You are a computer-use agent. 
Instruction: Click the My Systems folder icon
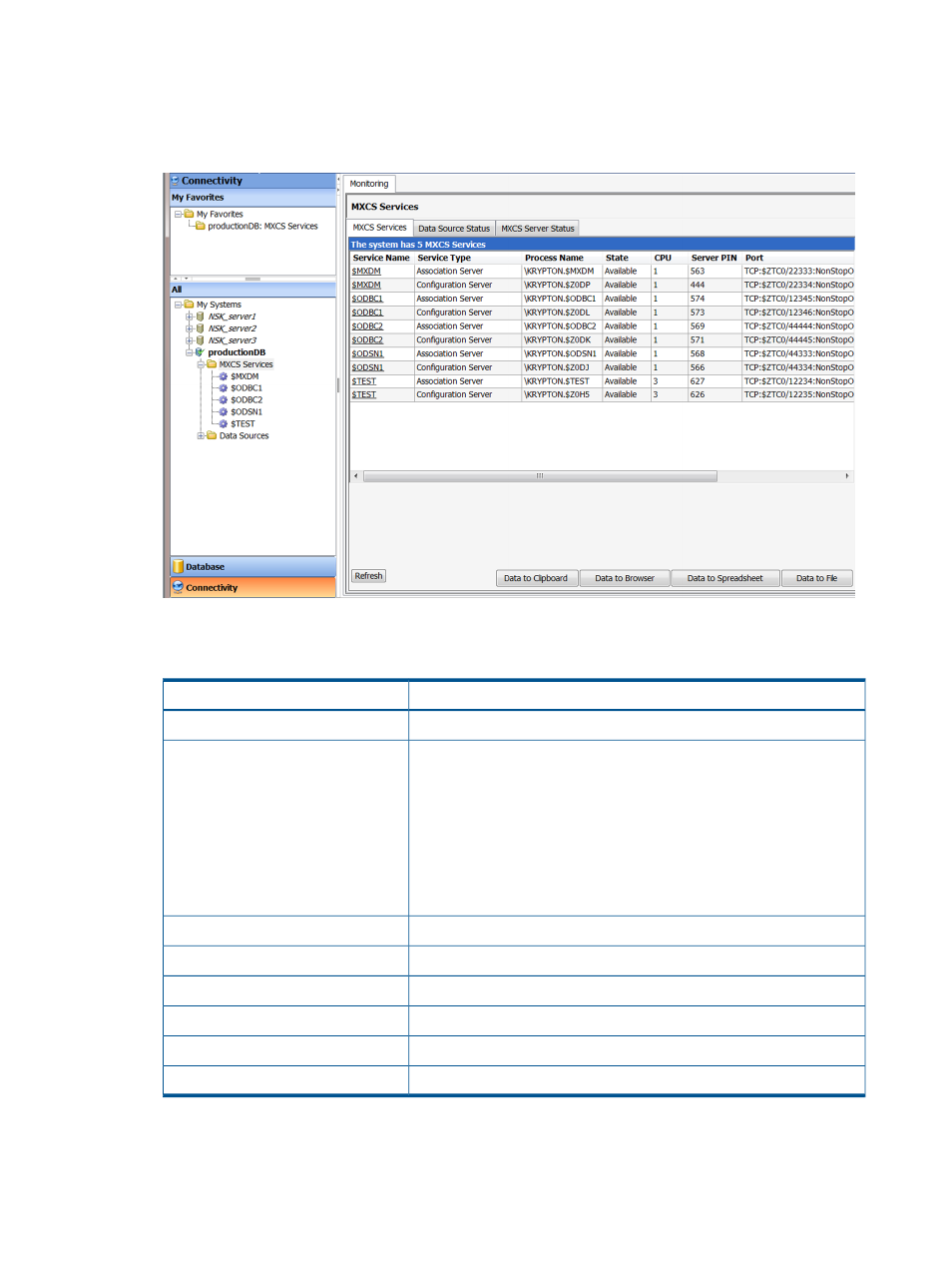189,305
